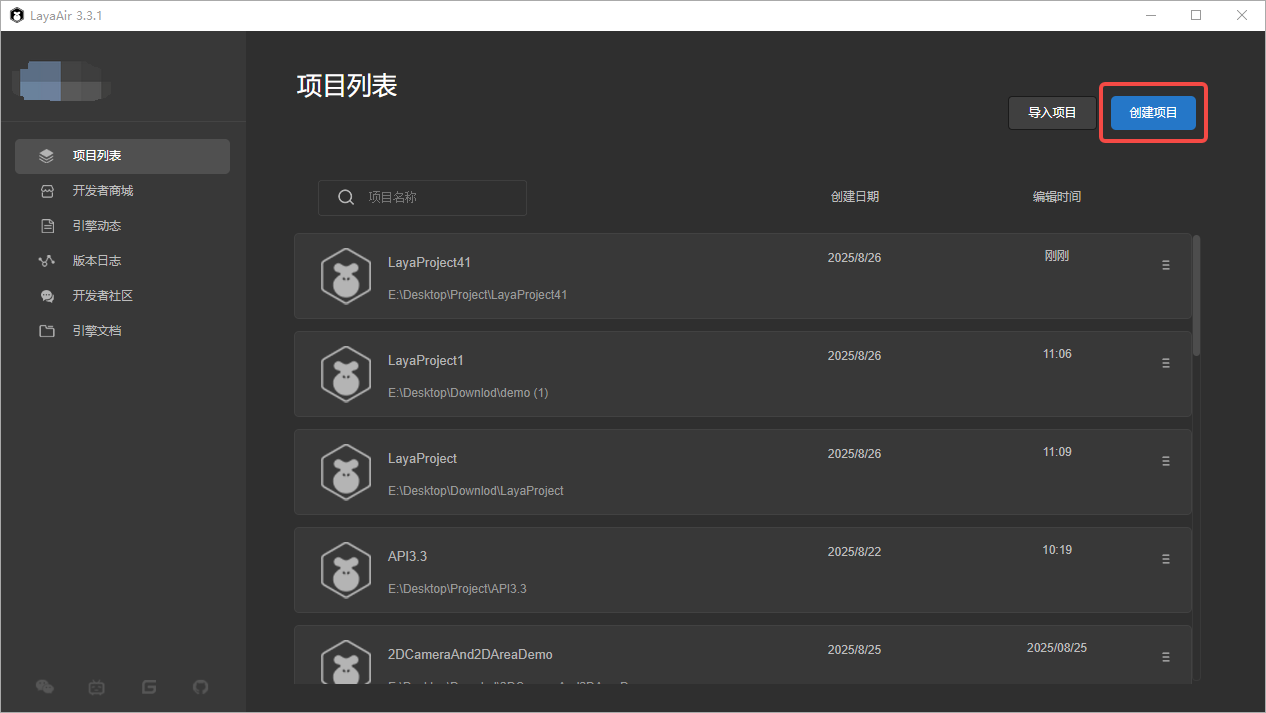Click the API3.3 project logo icon
The height and width of the screenshot is (713, 1266).
(x=346, y=571)
